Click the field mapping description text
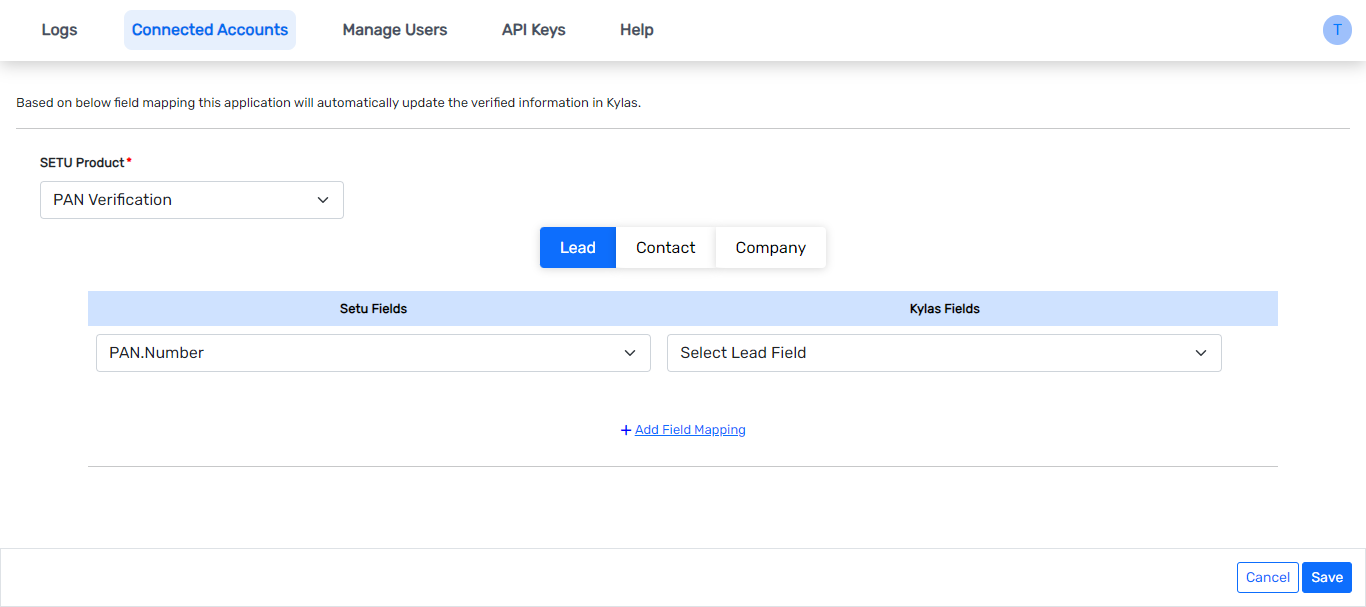1366x607 pixels. tap(328, 103)
